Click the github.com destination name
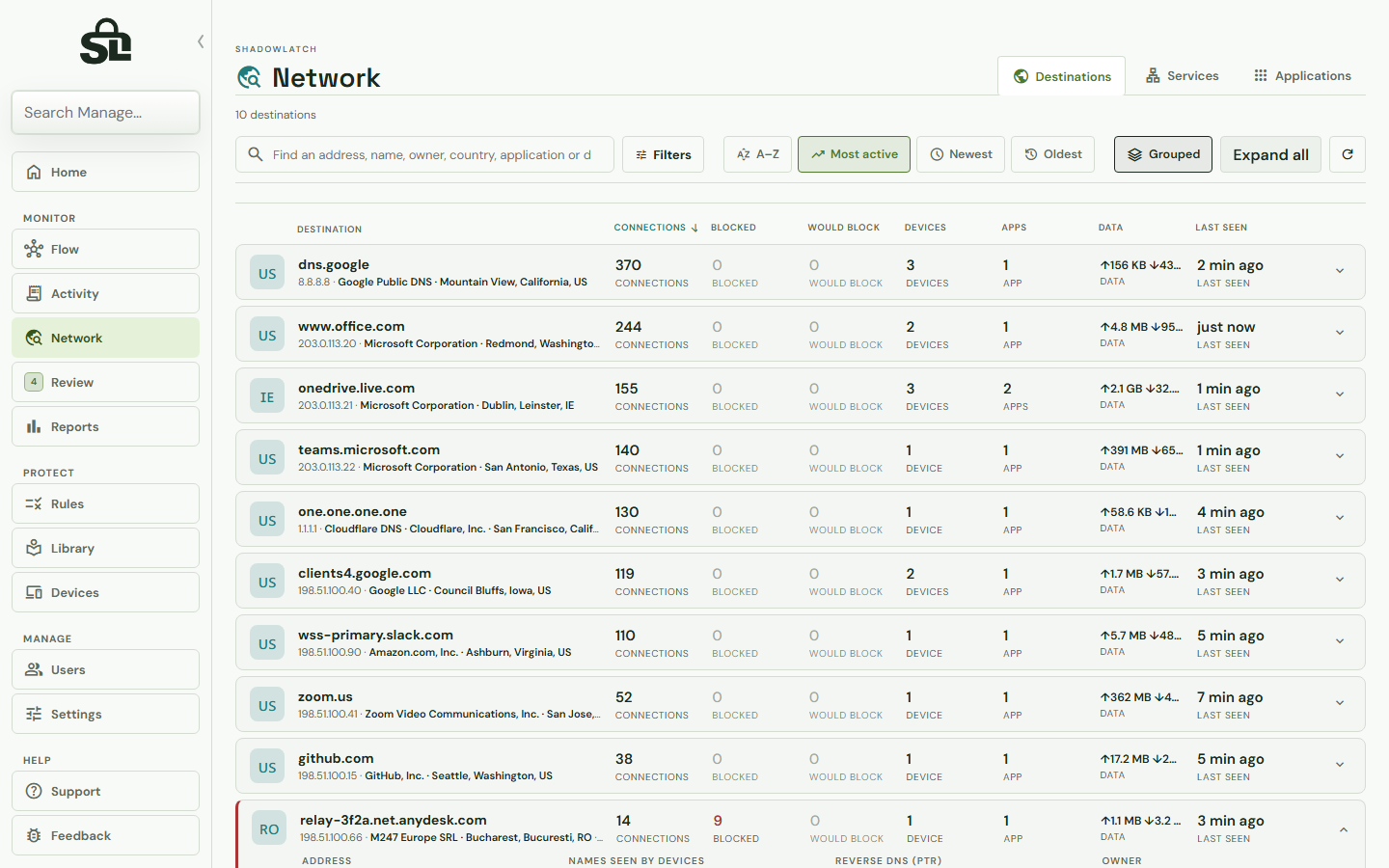 [336, 758]
